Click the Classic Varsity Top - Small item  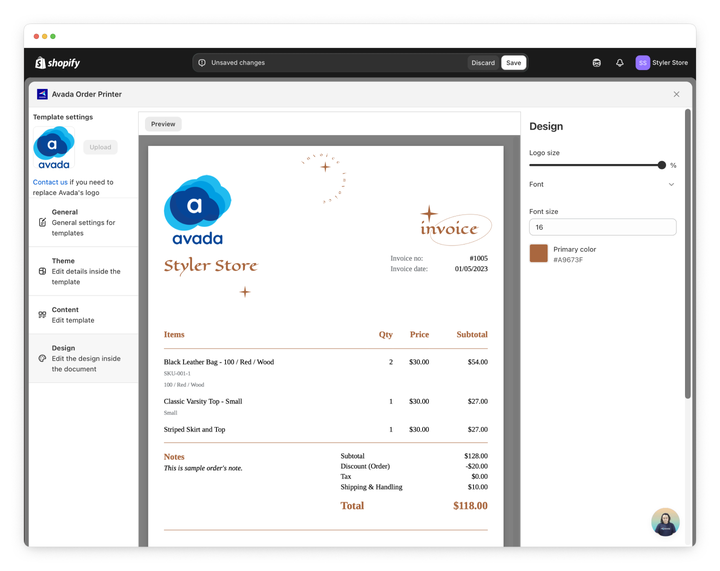tap(203, 402)
